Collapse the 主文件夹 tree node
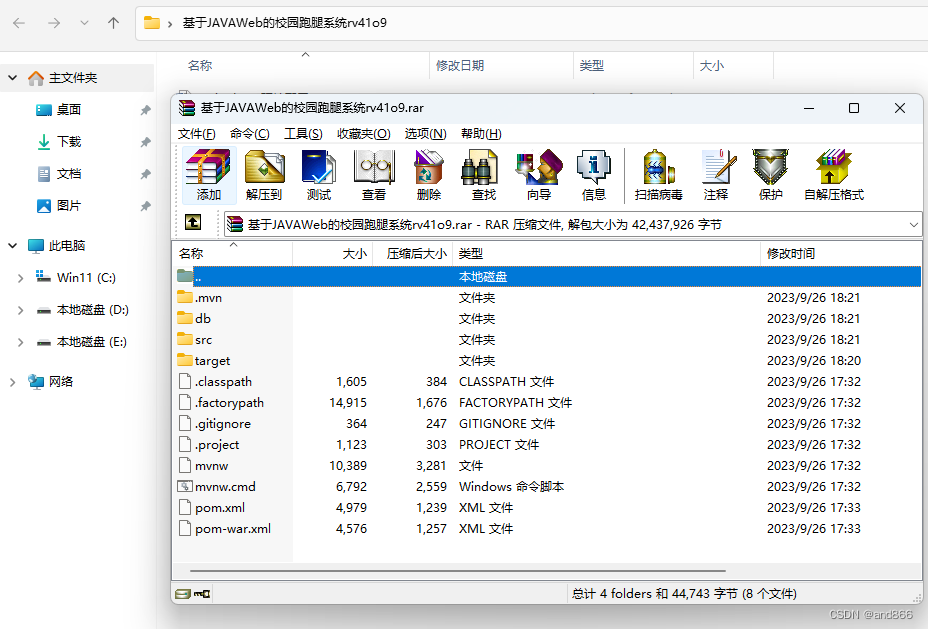 [x=12, y=78]
